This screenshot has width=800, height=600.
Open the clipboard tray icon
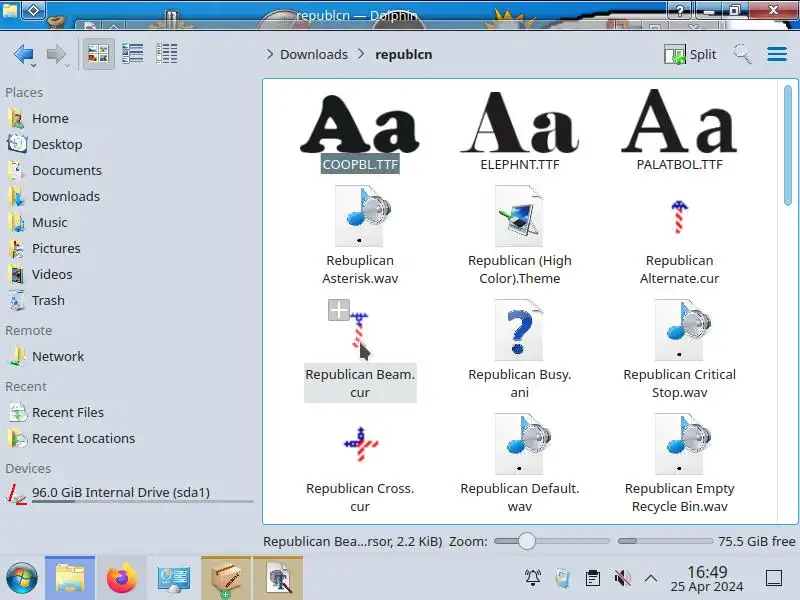[593, 578]
